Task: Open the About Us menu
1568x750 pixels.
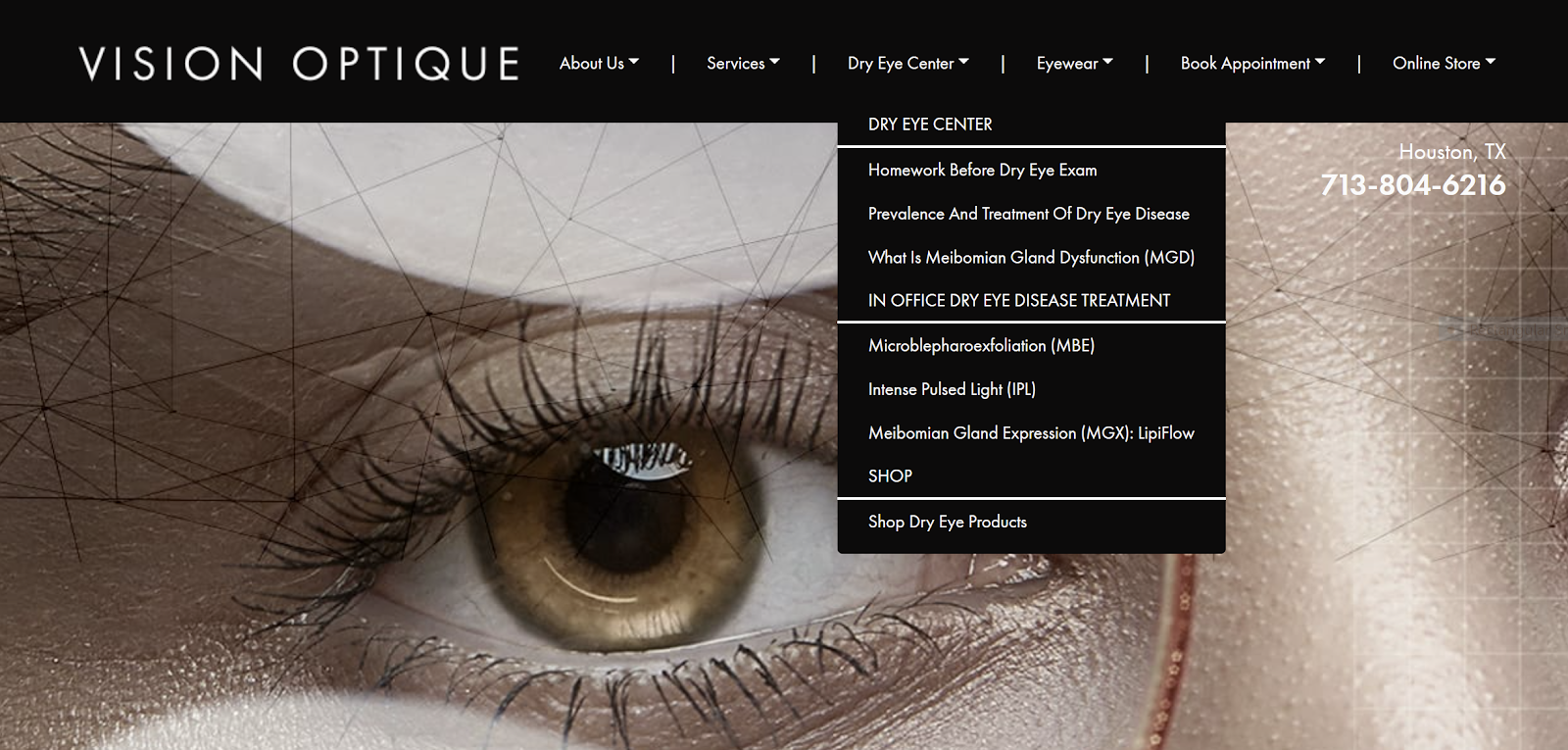Action: [x=599, y=63]
